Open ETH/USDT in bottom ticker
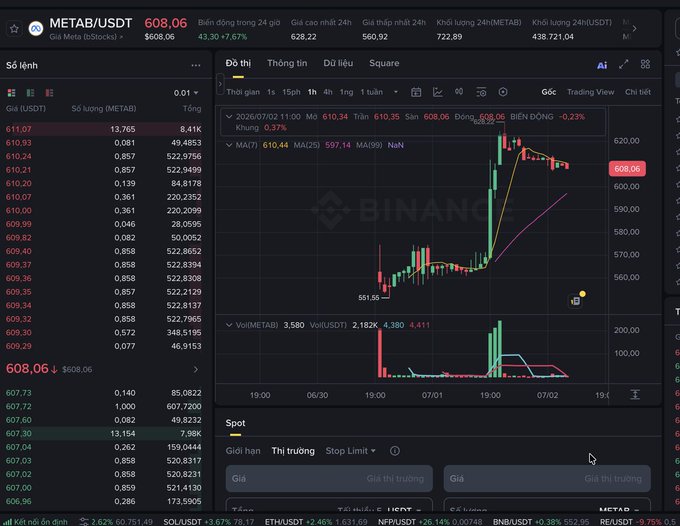680x526 pixels. coord(316,522)
